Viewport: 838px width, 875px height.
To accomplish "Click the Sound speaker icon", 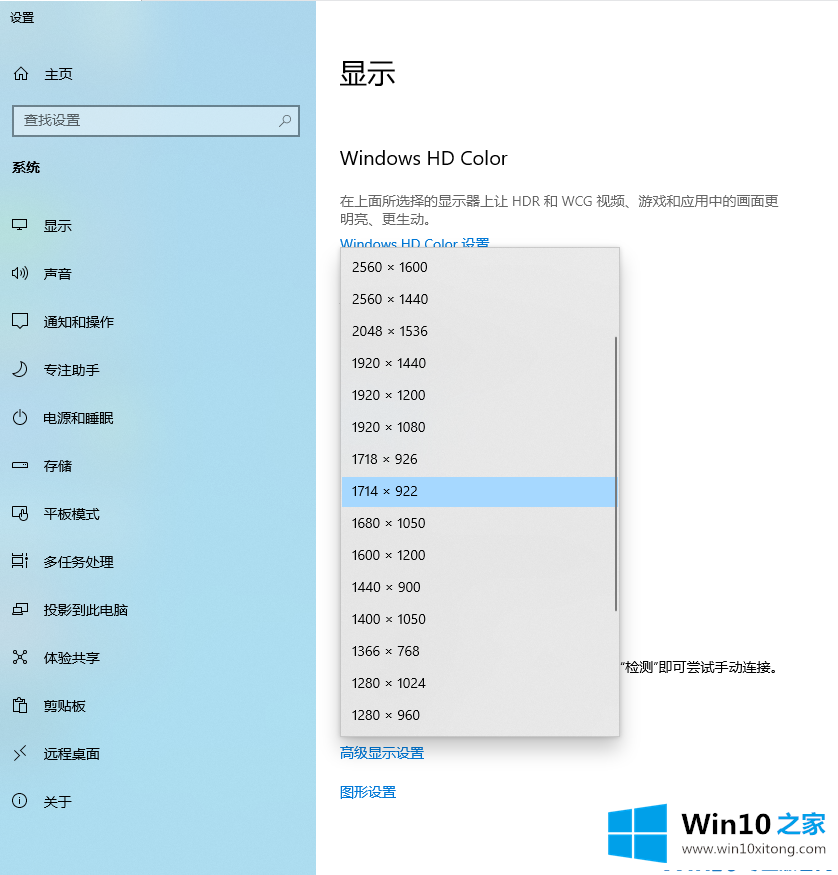I will (20, 273).
